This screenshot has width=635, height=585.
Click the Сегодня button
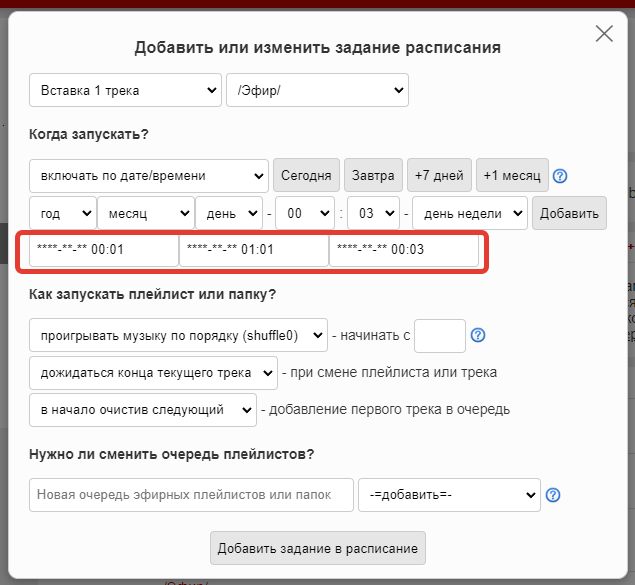306,175
